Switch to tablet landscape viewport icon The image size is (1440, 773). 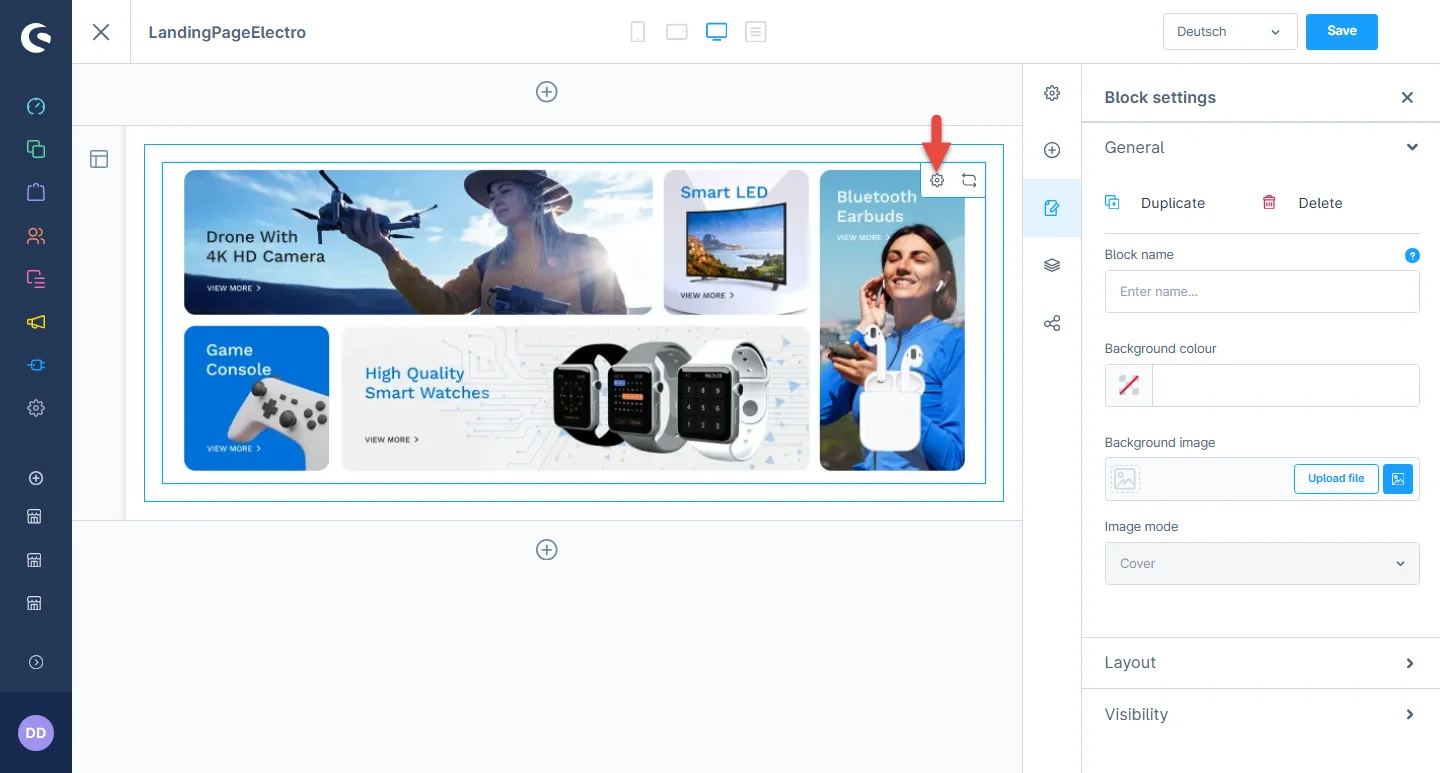click(677, 32)
